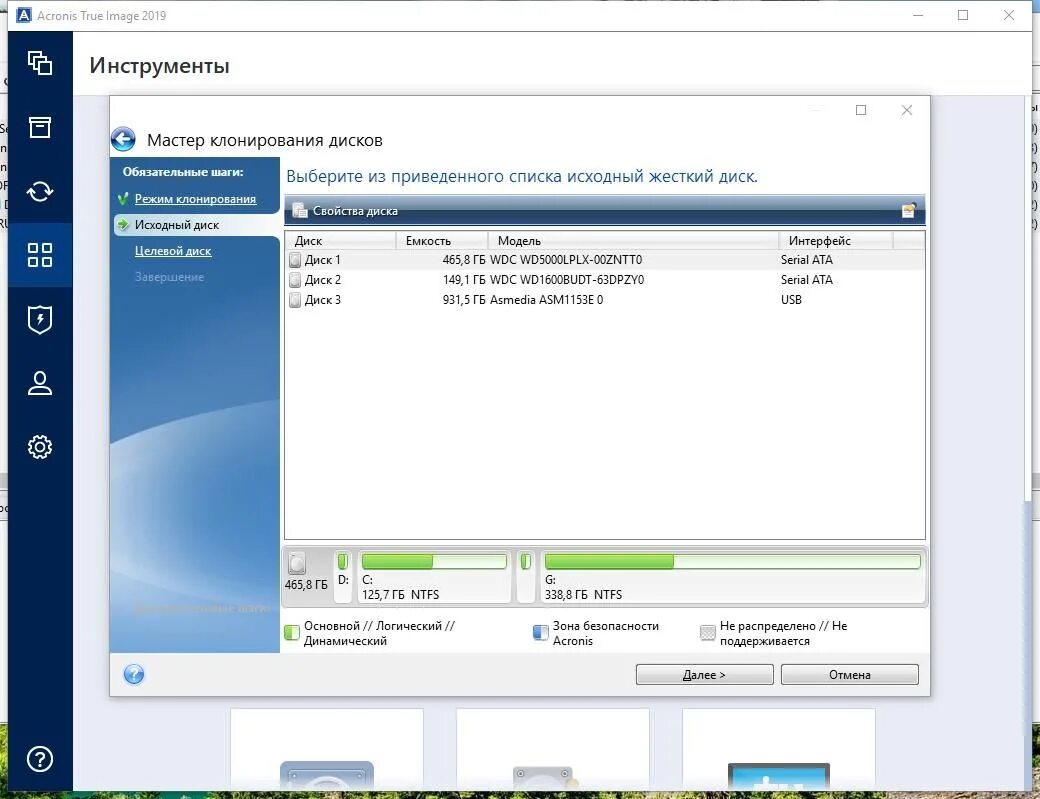Image resolution: width=1040 pixels, height=799 pixels.
Task: Open Active Protection shield section
Action: coord(40,319)
